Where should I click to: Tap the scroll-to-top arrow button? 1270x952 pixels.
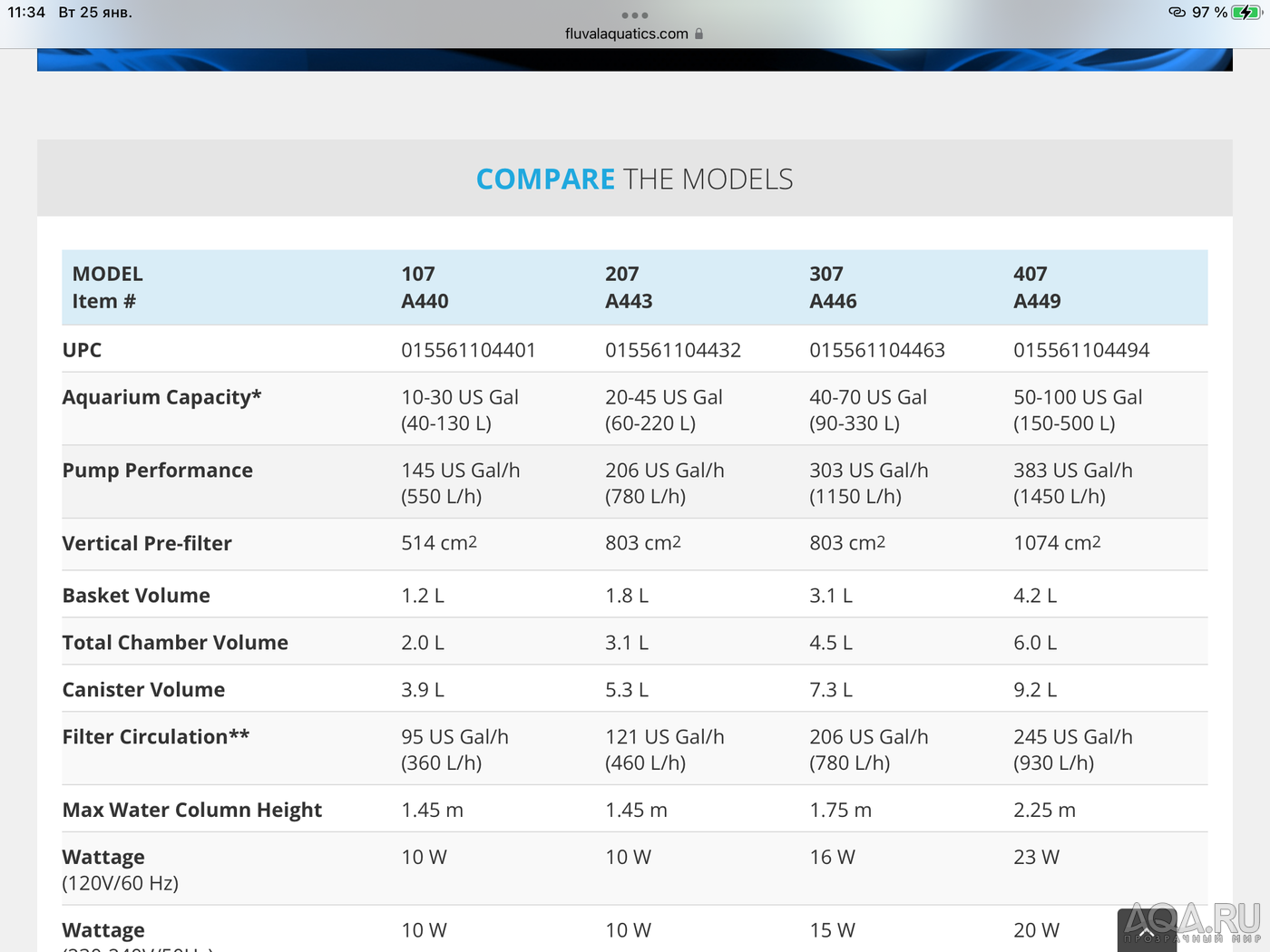[1147, 931]
